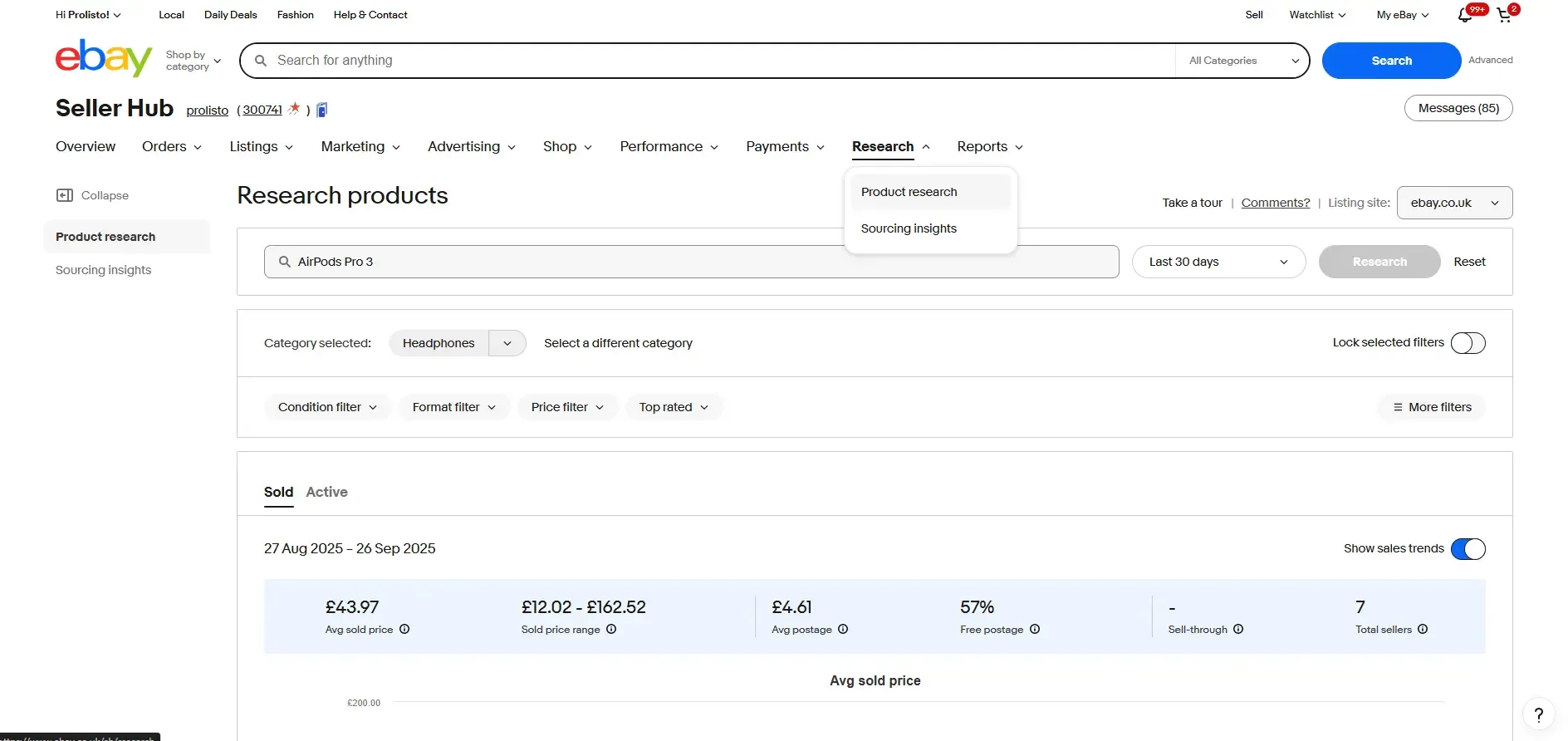Open the Last 30 days date range dropdown
This screenshot has width=1568, height=741.
1218,262
